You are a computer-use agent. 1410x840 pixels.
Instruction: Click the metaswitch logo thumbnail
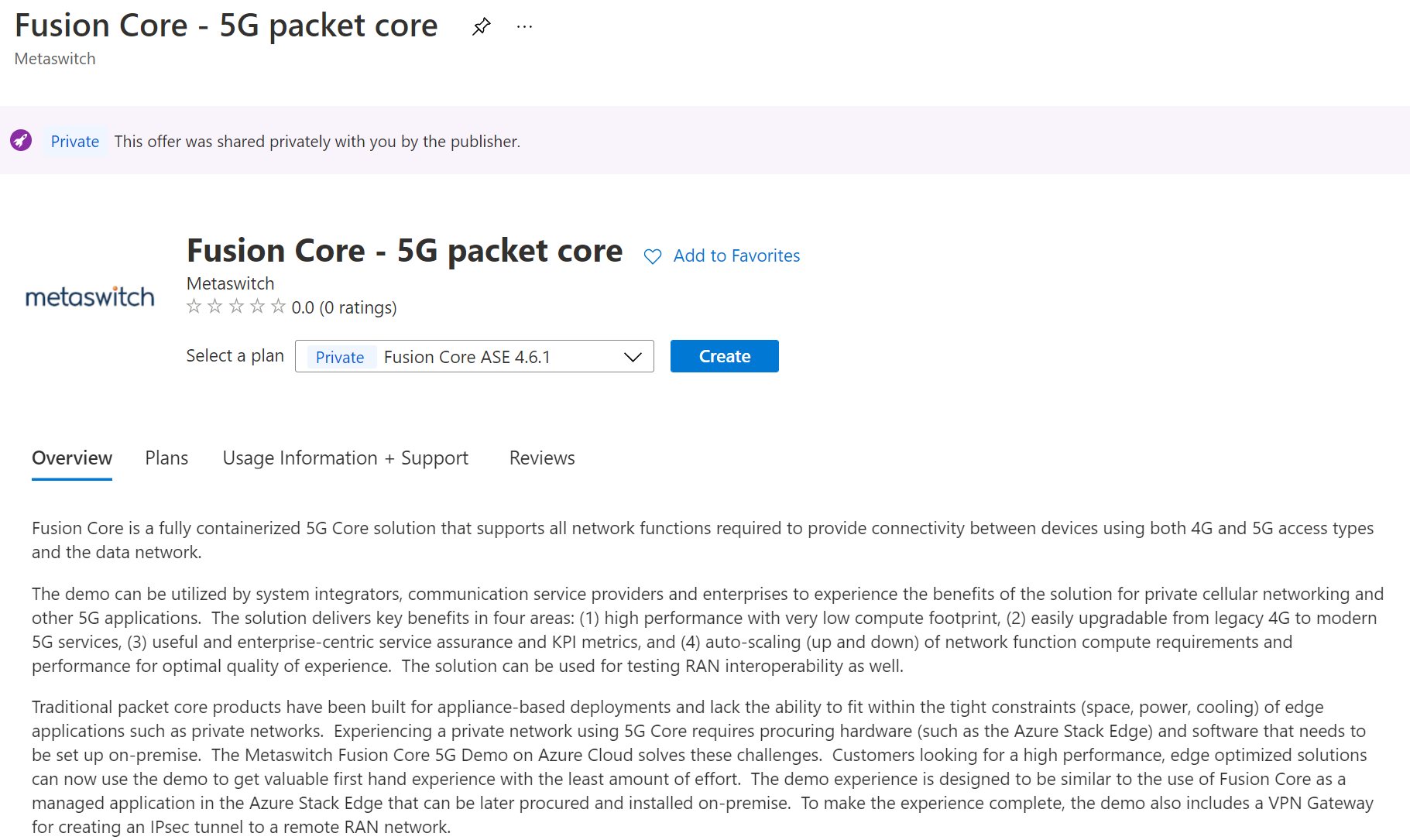click(x=90, y=297)
